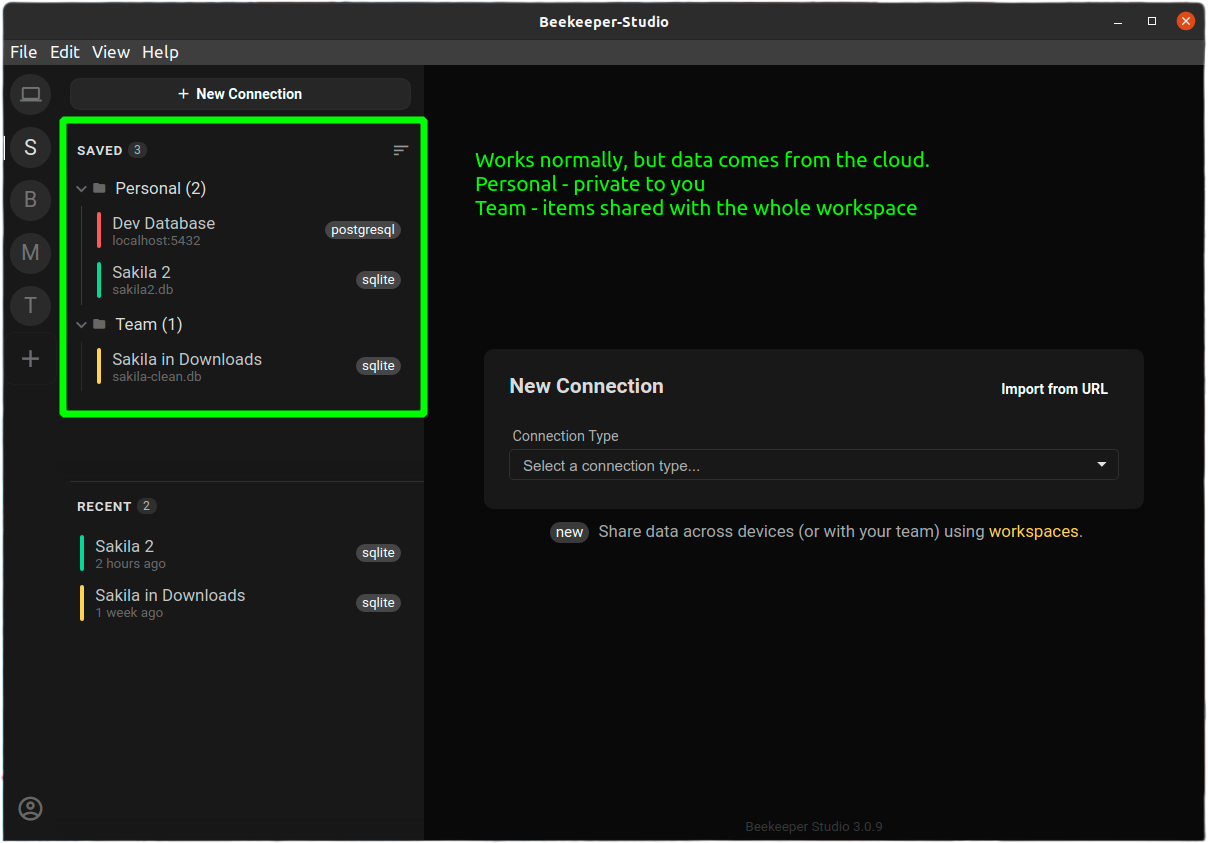
Task: Open the Select a connection type dropdown
Action: pos(813,464)
